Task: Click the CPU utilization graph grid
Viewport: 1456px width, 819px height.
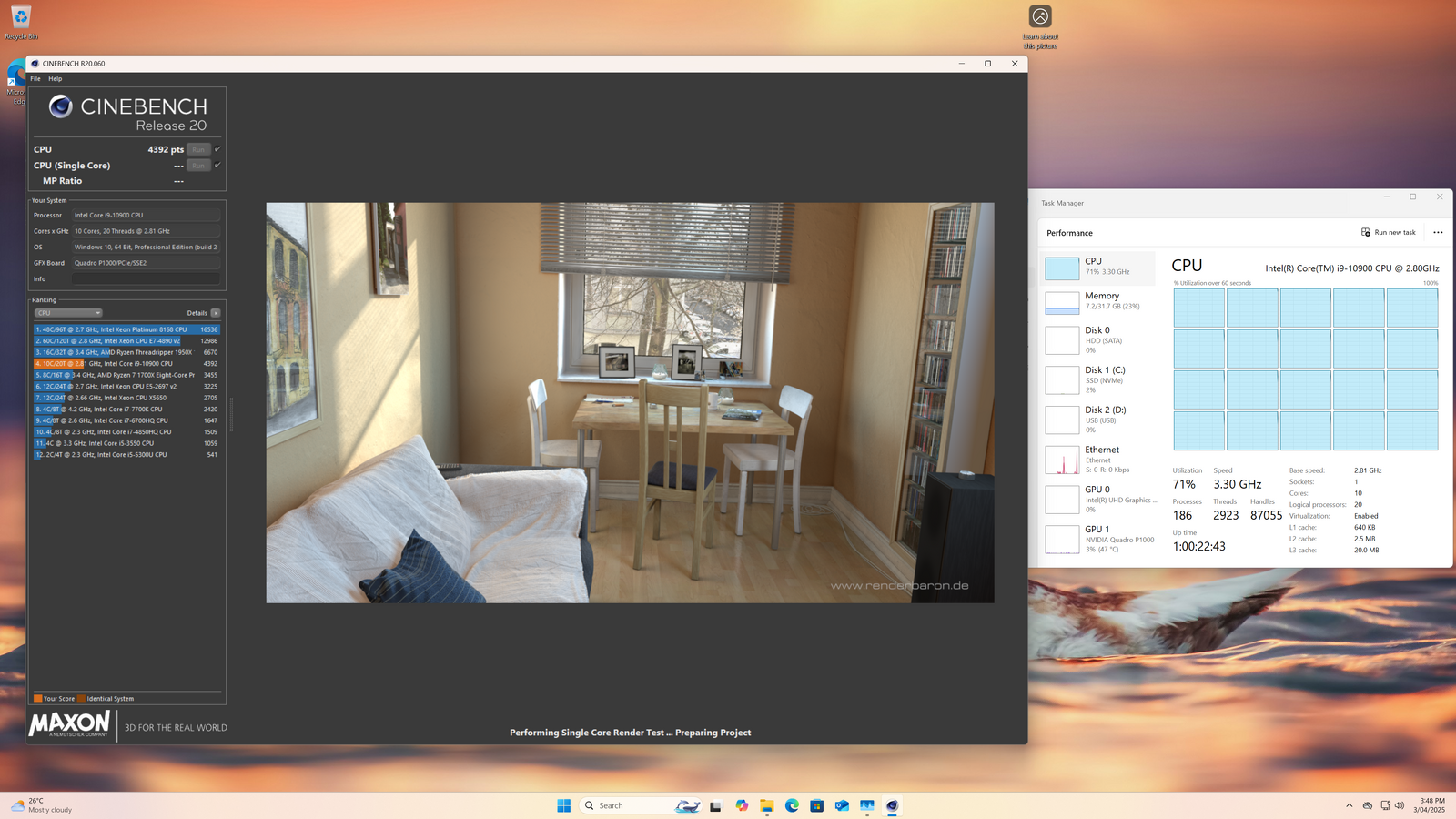Action: pos(1306,369)
